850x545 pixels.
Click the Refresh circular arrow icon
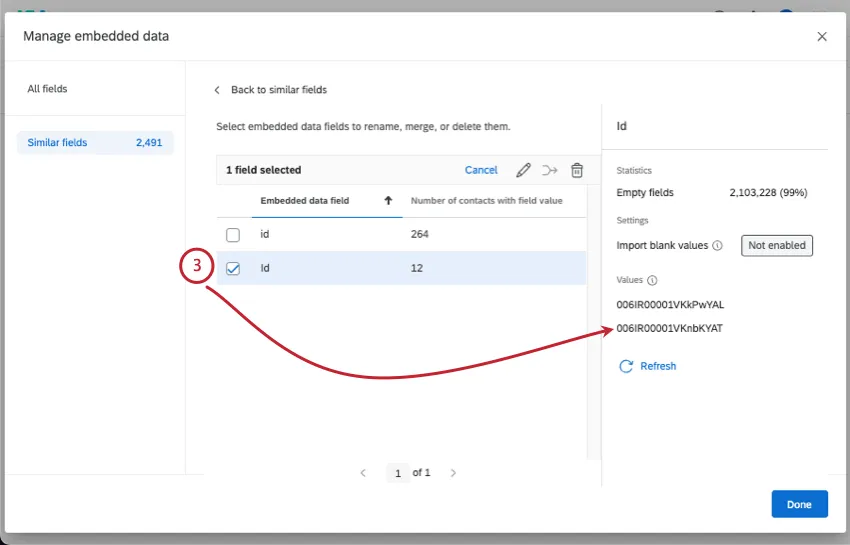(626, 366)
